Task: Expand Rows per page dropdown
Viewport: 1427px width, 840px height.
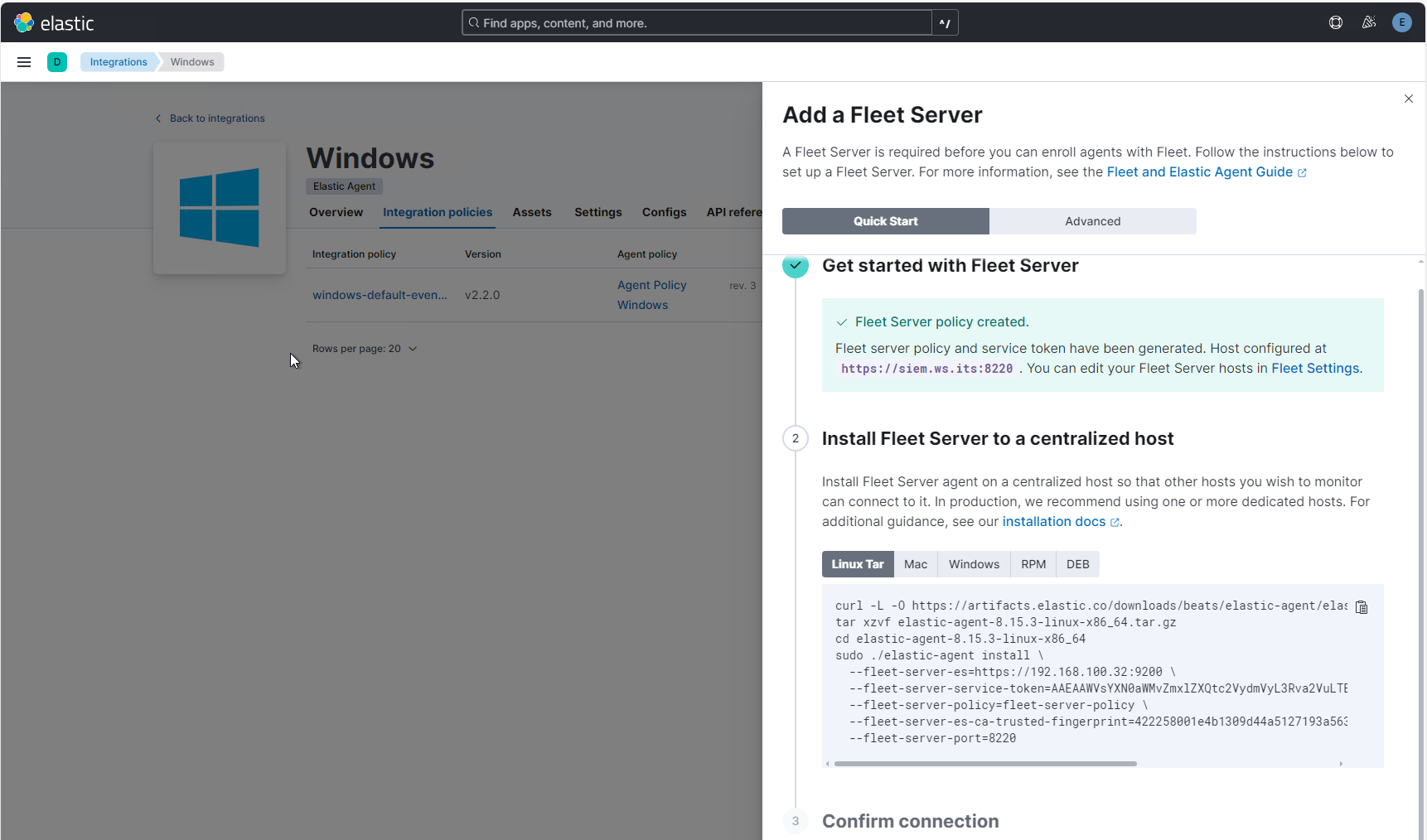Action: [x=365, y=349]
